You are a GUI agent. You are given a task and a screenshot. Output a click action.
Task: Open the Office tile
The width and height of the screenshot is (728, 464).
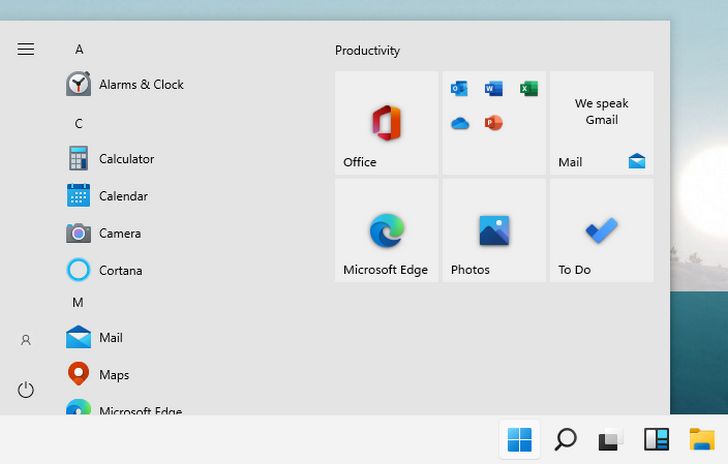(x=387, y=123)
